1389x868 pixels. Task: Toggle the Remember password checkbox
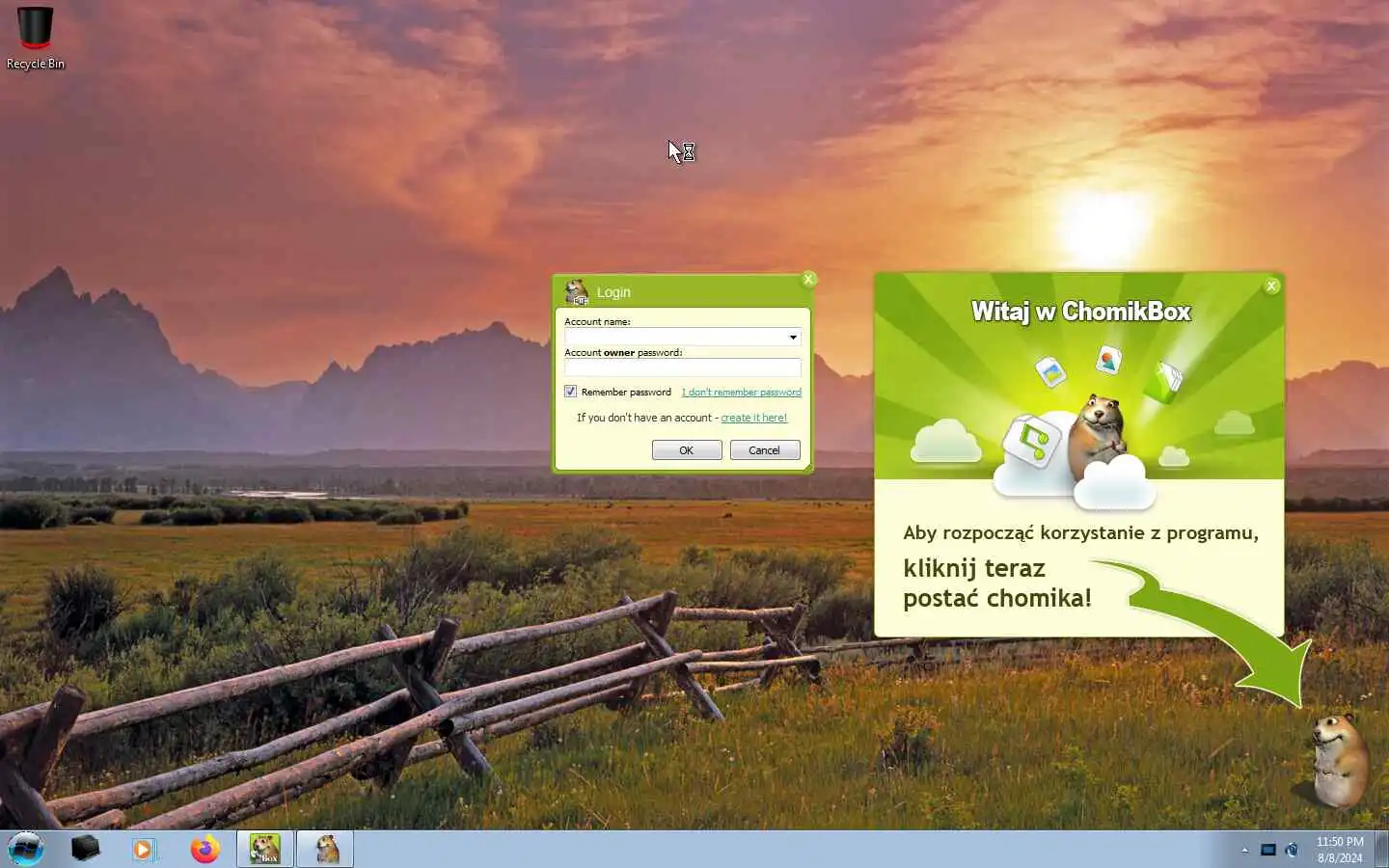[570, 392]
